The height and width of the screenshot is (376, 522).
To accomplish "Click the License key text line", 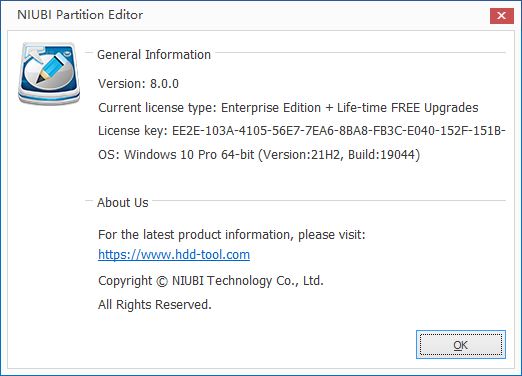I will pos(302,131).
